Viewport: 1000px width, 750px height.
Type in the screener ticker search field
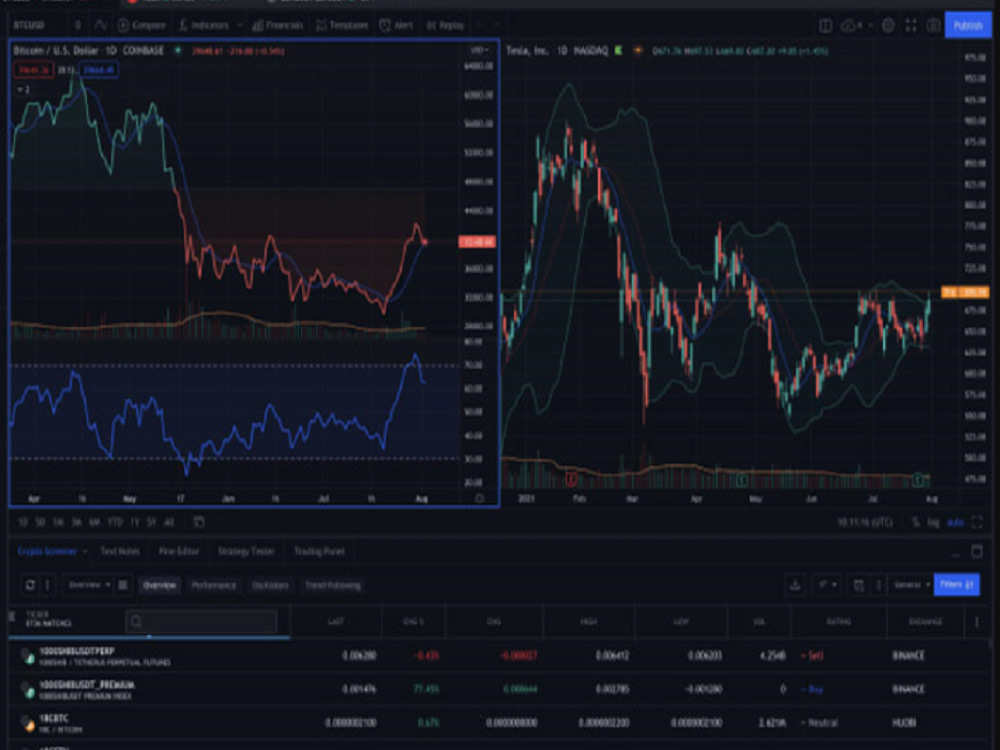[200, 620]
